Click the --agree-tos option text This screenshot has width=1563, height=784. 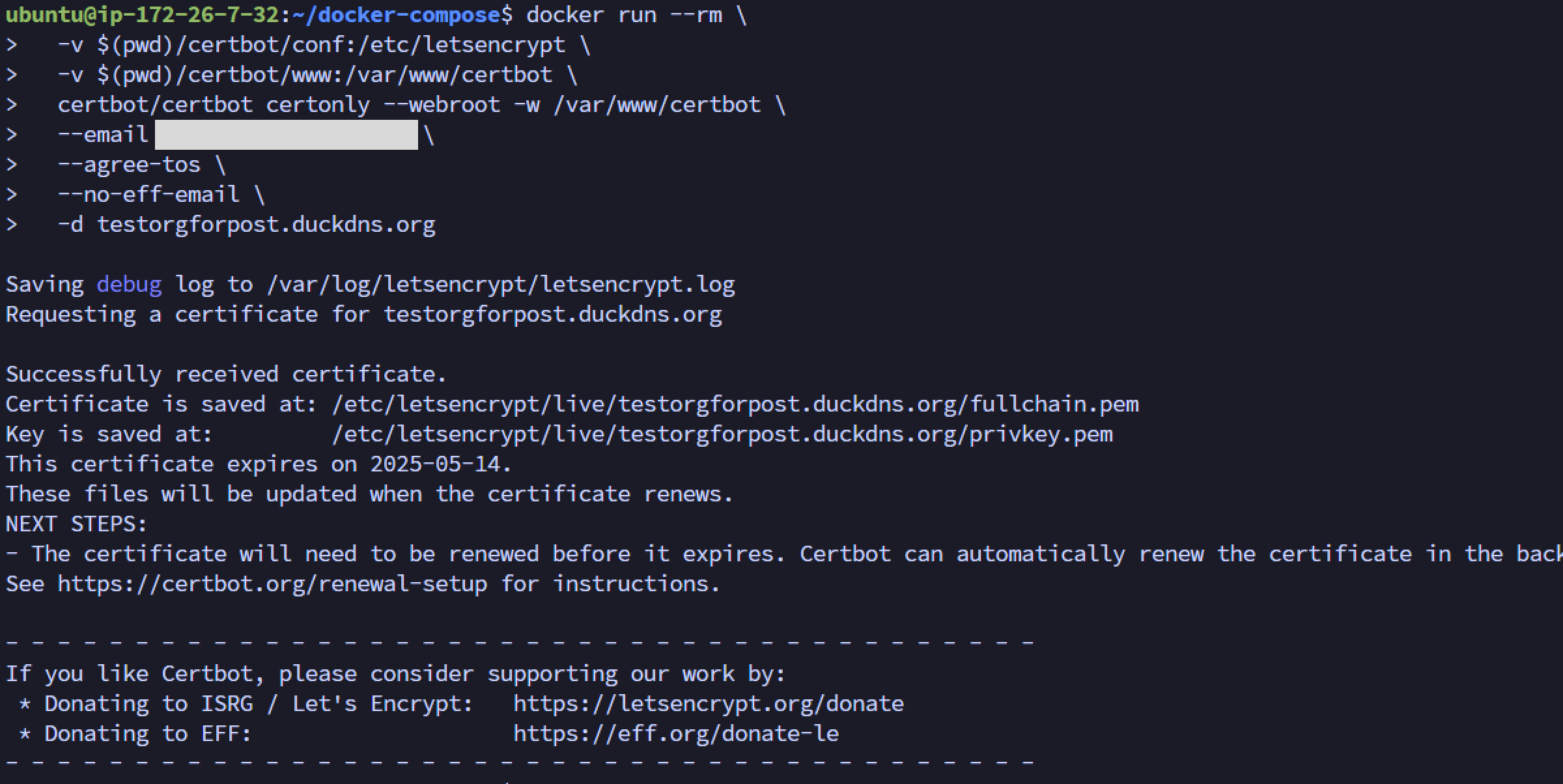pyautogui.click(x=129, y=165)
